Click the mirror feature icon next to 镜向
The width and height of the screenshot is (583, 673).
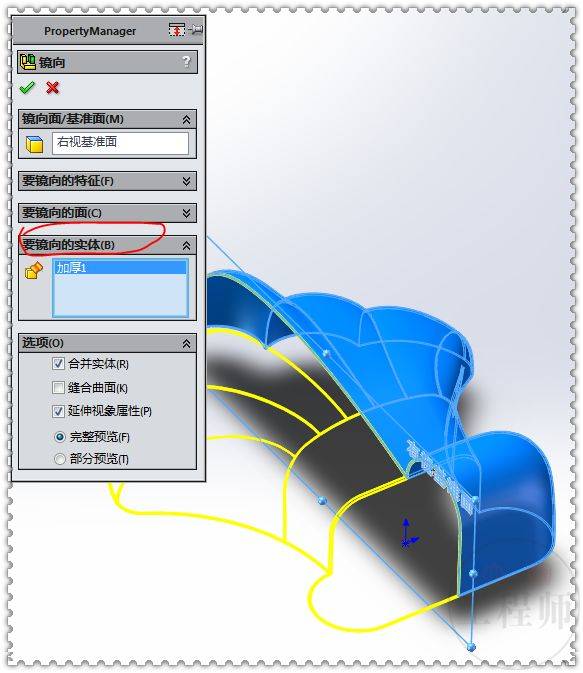pyautogui.click(x=28, y=62)
